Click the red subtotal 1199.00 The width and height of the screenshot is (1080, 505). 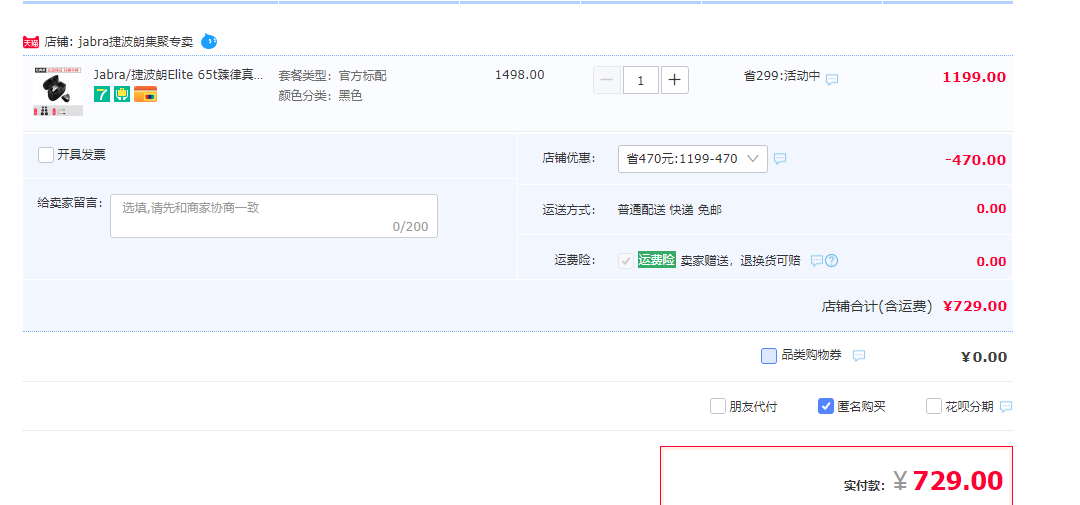[x=974, y=77]
